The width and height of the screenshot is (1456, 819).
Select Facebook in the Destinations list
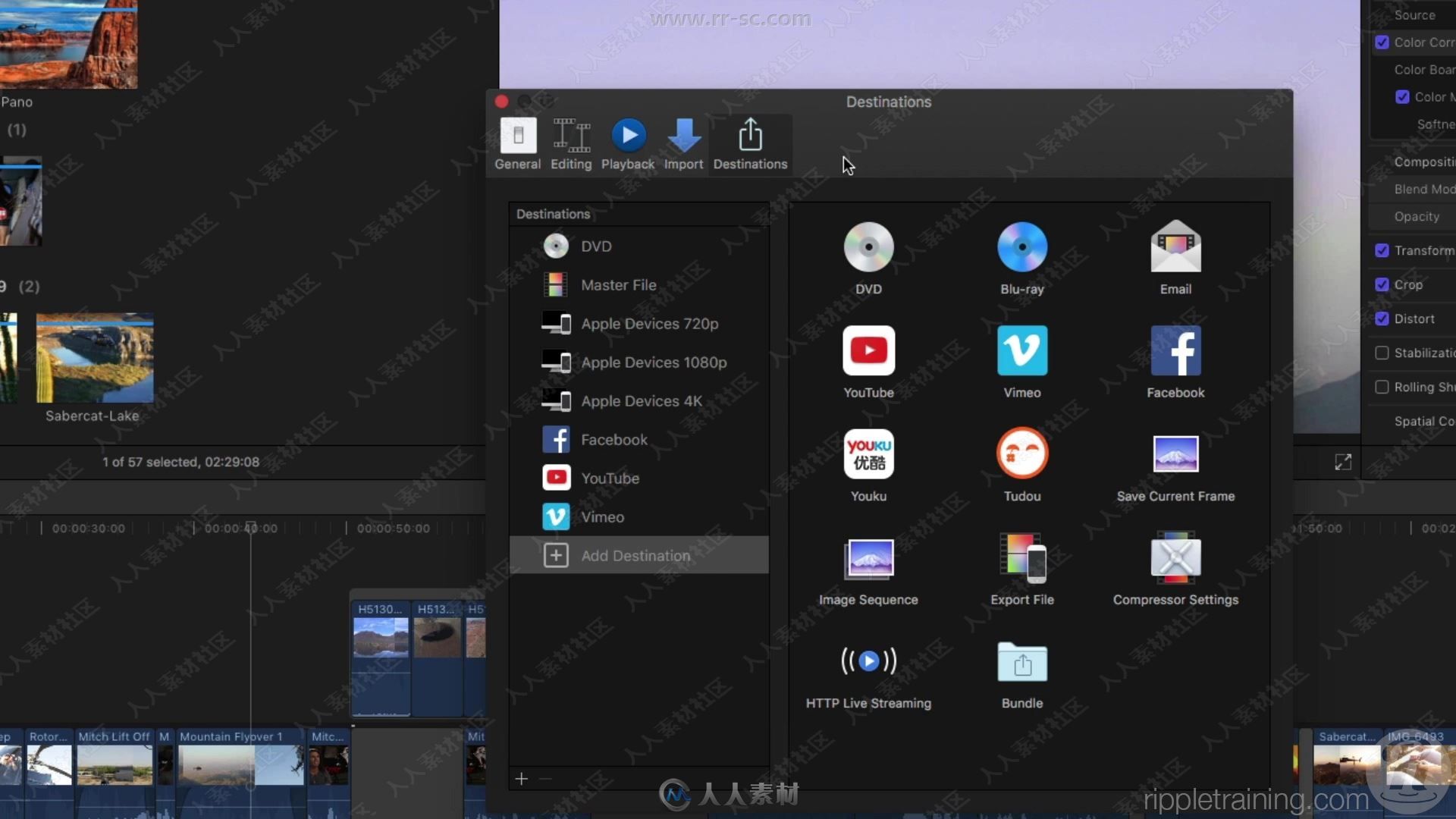tap(639, 439)
